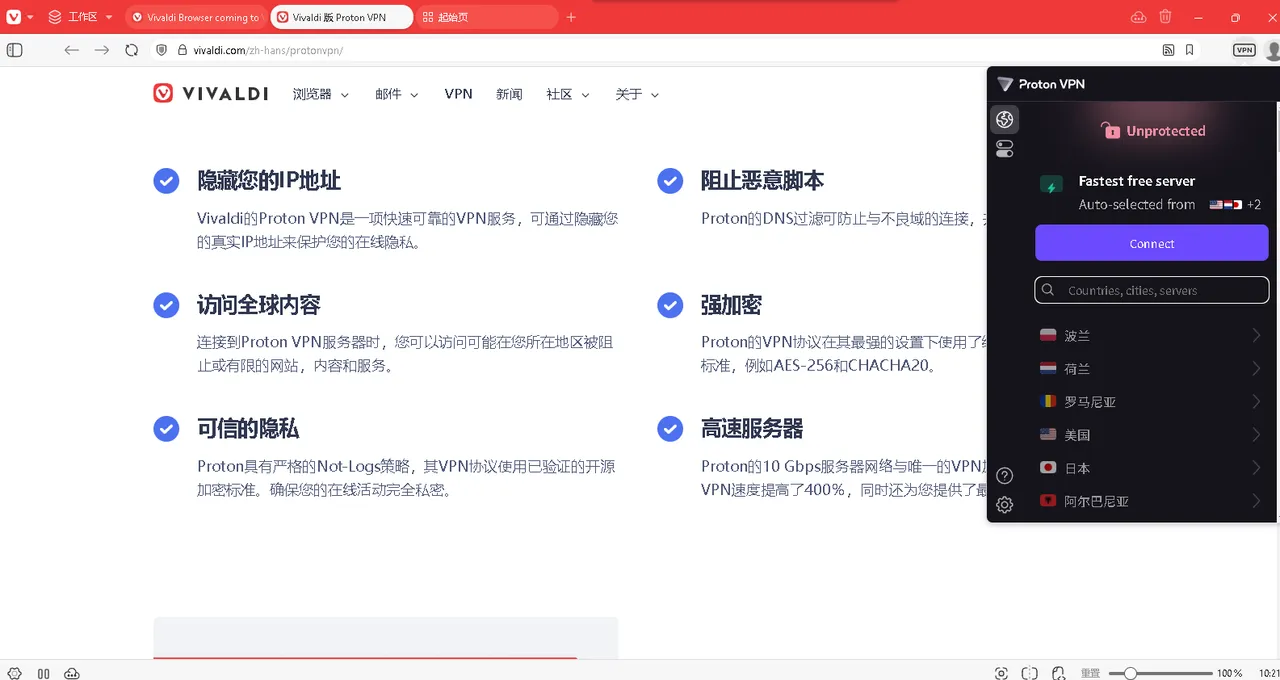Screen dimensions: 1280x680
Task: Adjust the page zoom slider
Action: click(1160, 673)
